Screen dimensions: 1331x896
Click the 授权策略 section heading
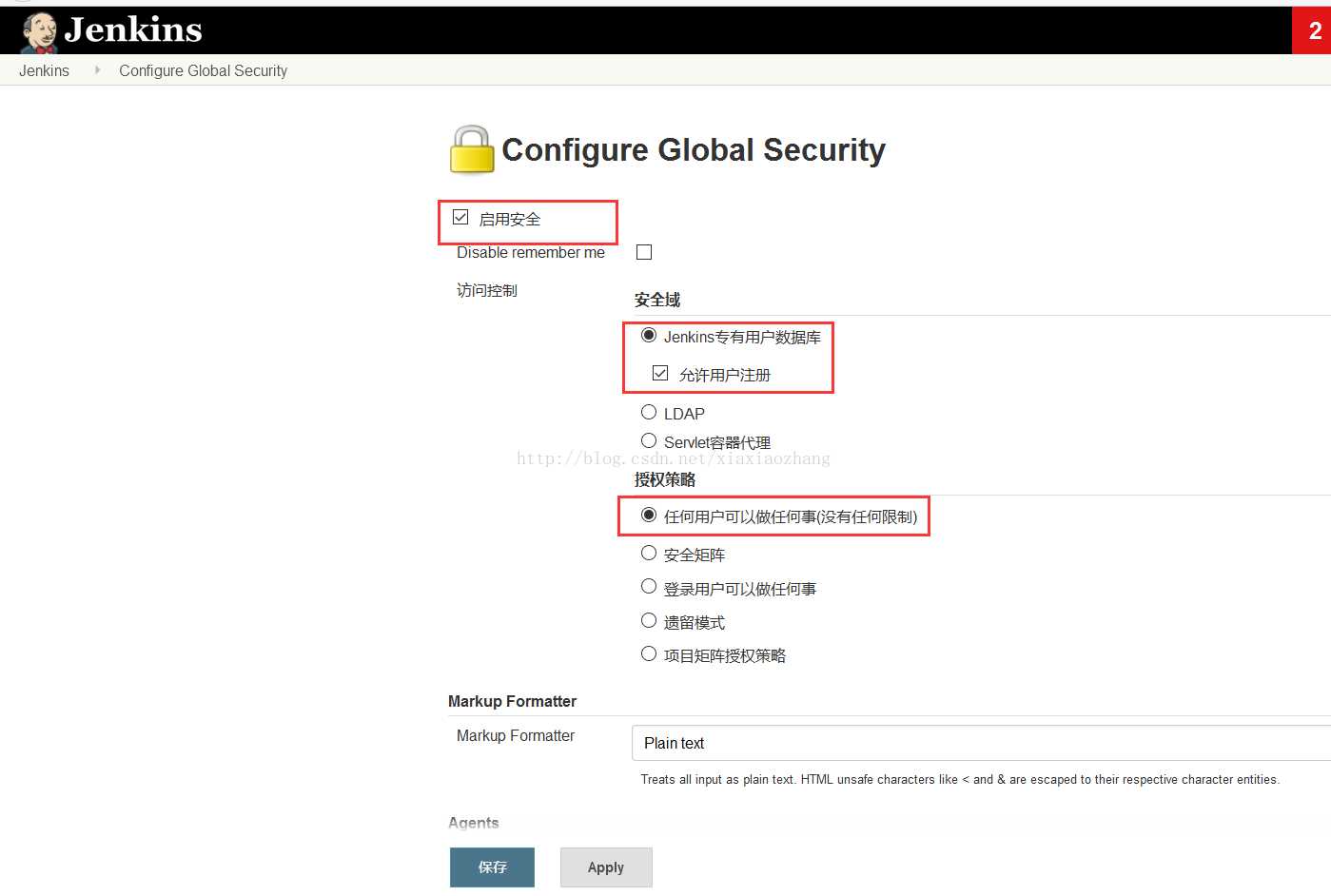(x=665, y=479)
